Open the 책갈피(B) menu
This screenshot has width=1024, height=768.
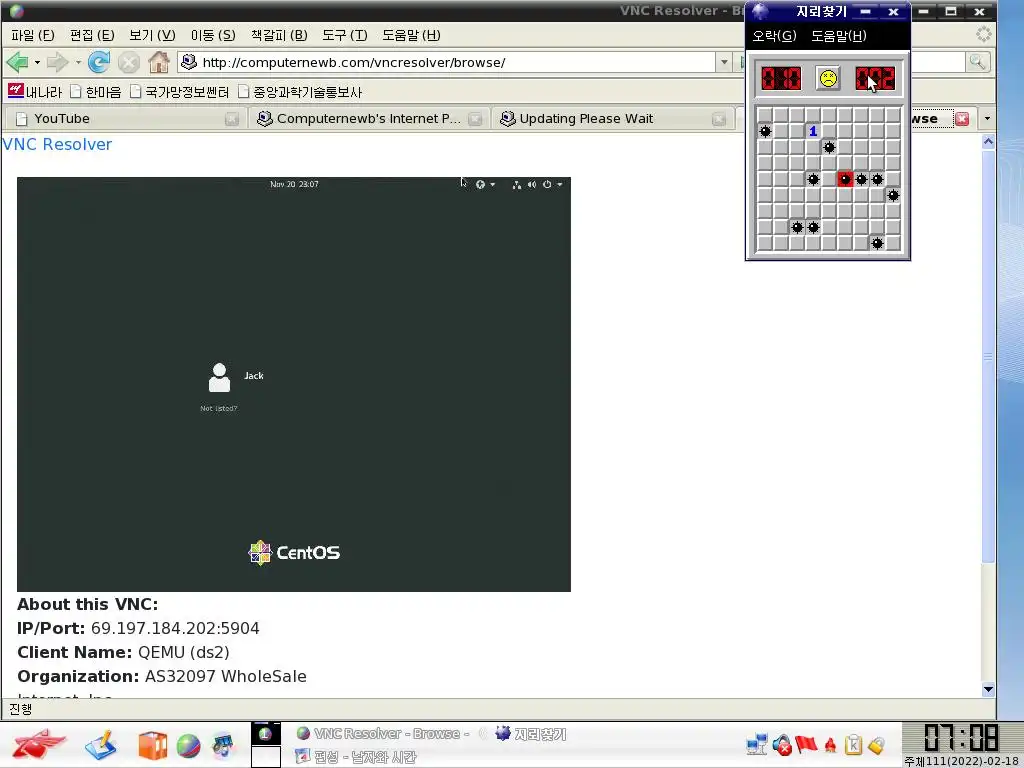[279, 35]
